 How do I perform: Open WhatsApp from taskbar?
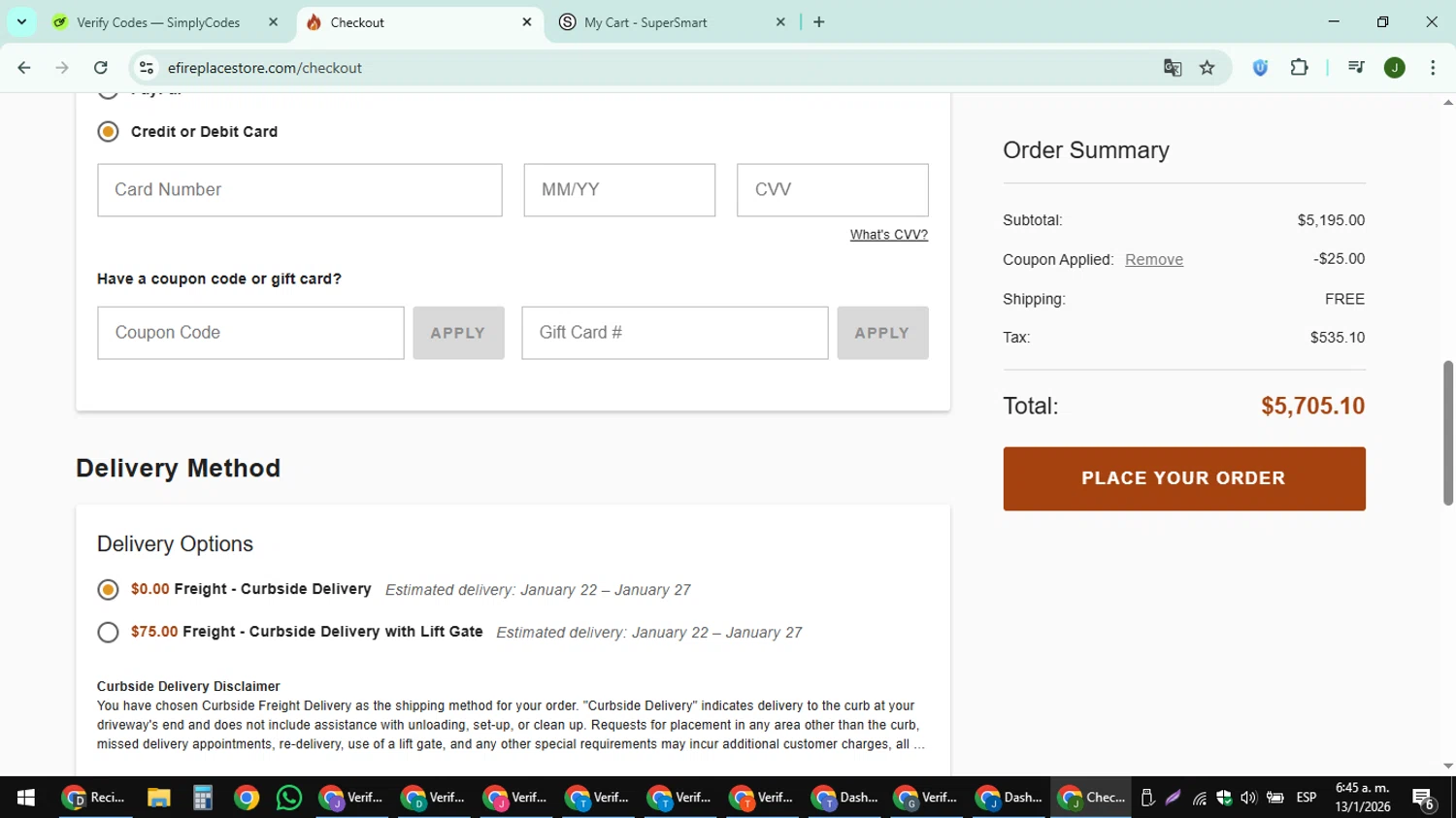coord(289,798)
